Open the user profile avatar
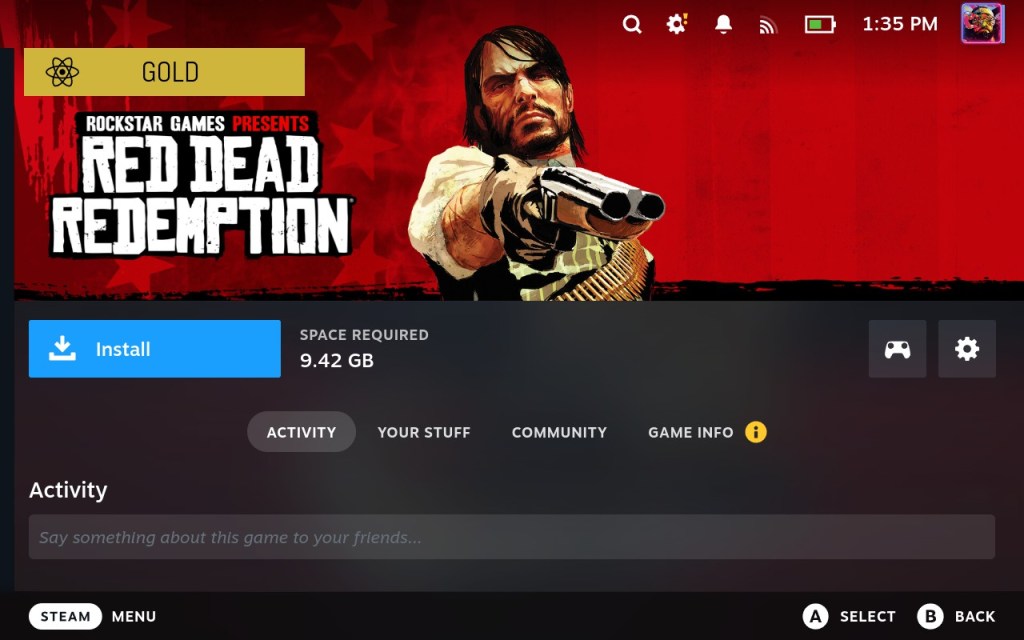Viewport: 1024px width, 640px height. tap(982, 23)
